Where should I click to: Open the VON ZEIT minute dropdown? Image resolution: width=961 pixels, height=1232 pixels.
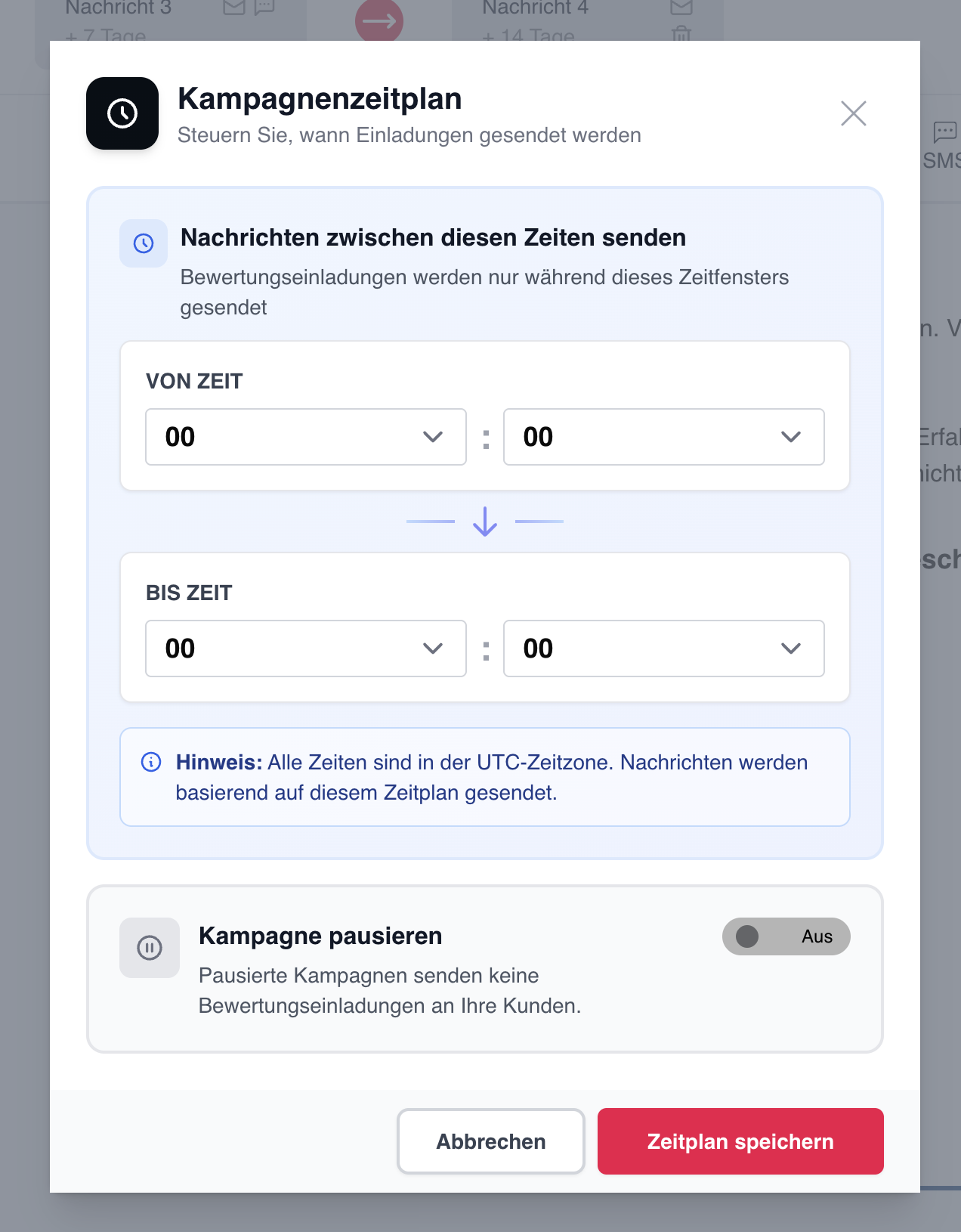tap(663, 437)
